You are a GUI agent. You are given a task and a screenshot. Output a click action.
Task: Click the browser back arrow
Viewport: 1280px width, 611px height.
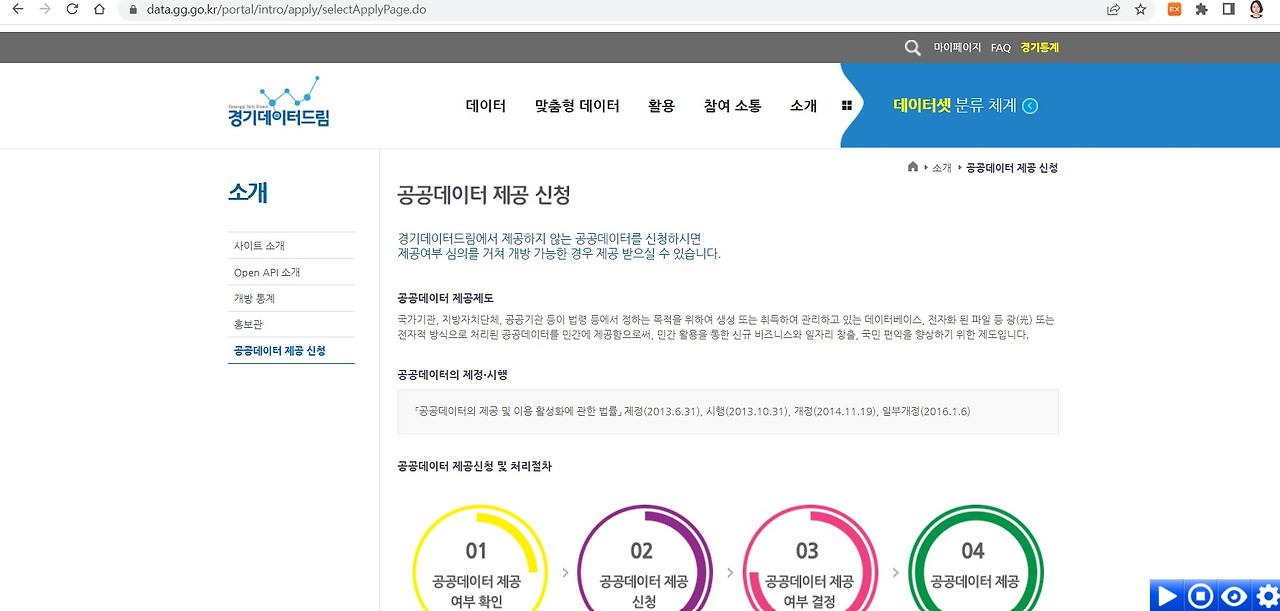click(17, 9)
